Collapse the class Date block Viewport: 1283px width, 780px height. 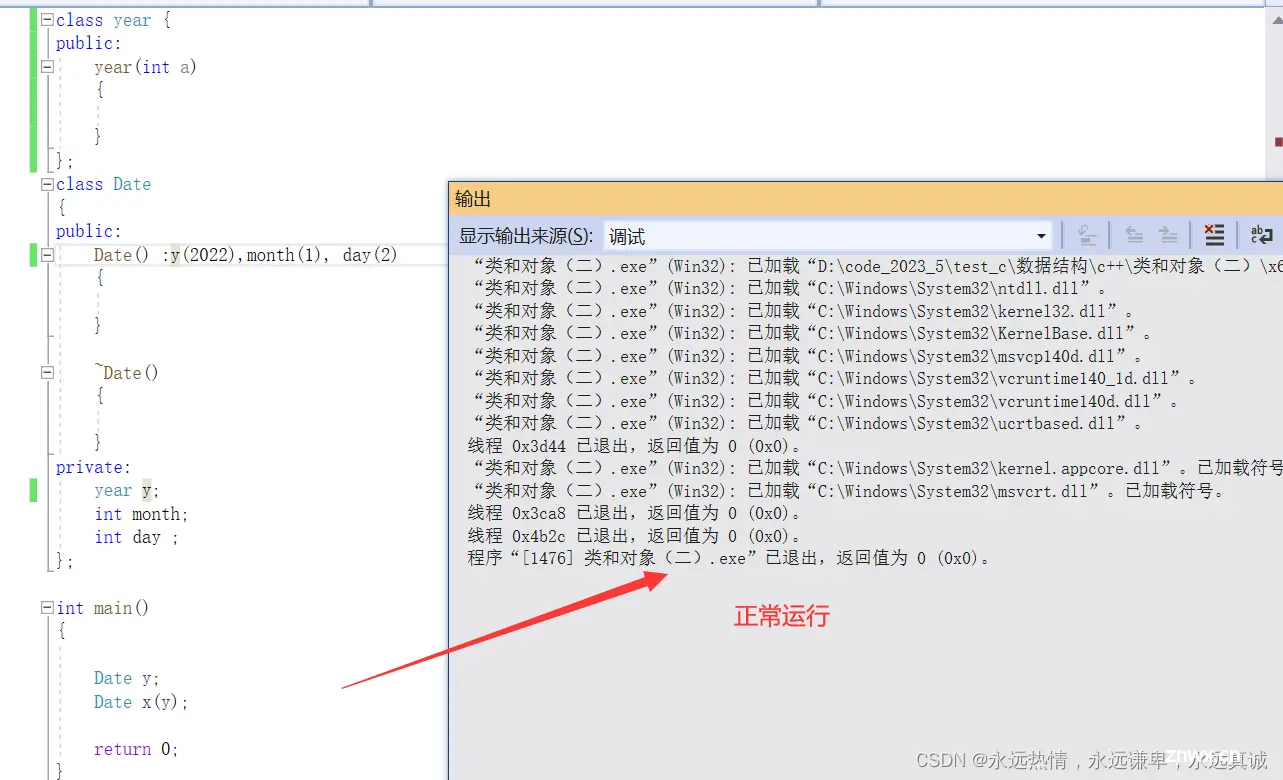47,184
